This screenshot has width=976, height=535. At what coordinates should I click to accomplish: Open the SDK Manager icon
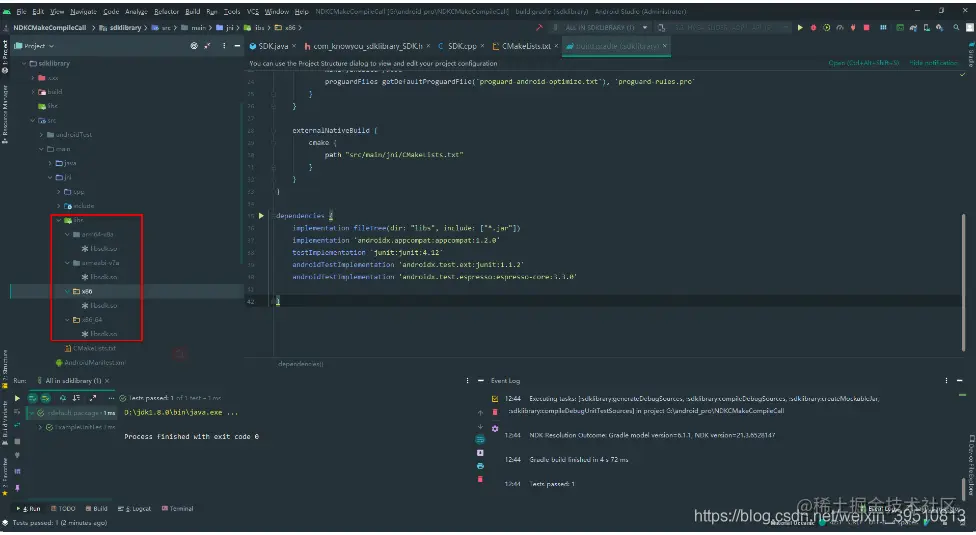coord(939,27)
